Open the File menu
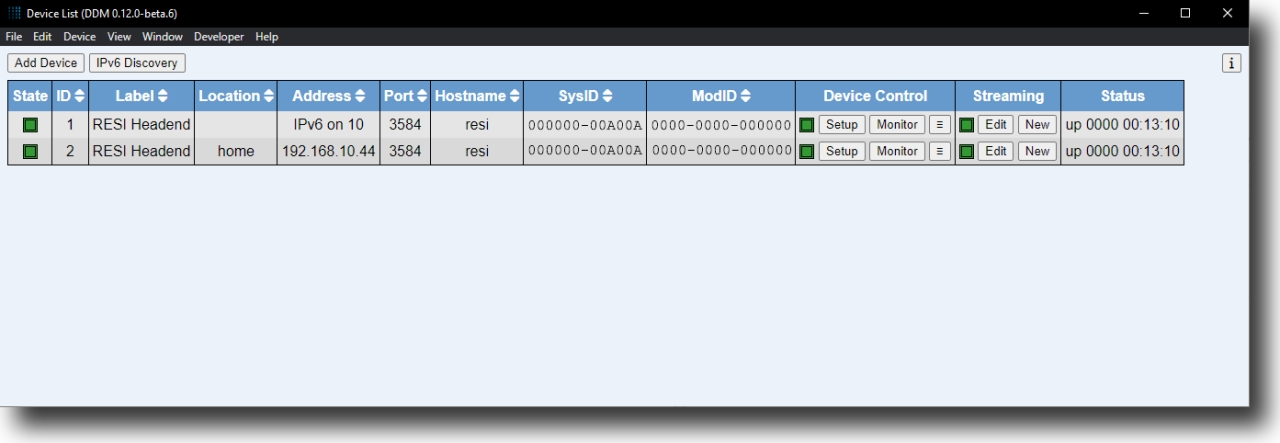This screenshot has width=1280, height=443. [14, 37]
